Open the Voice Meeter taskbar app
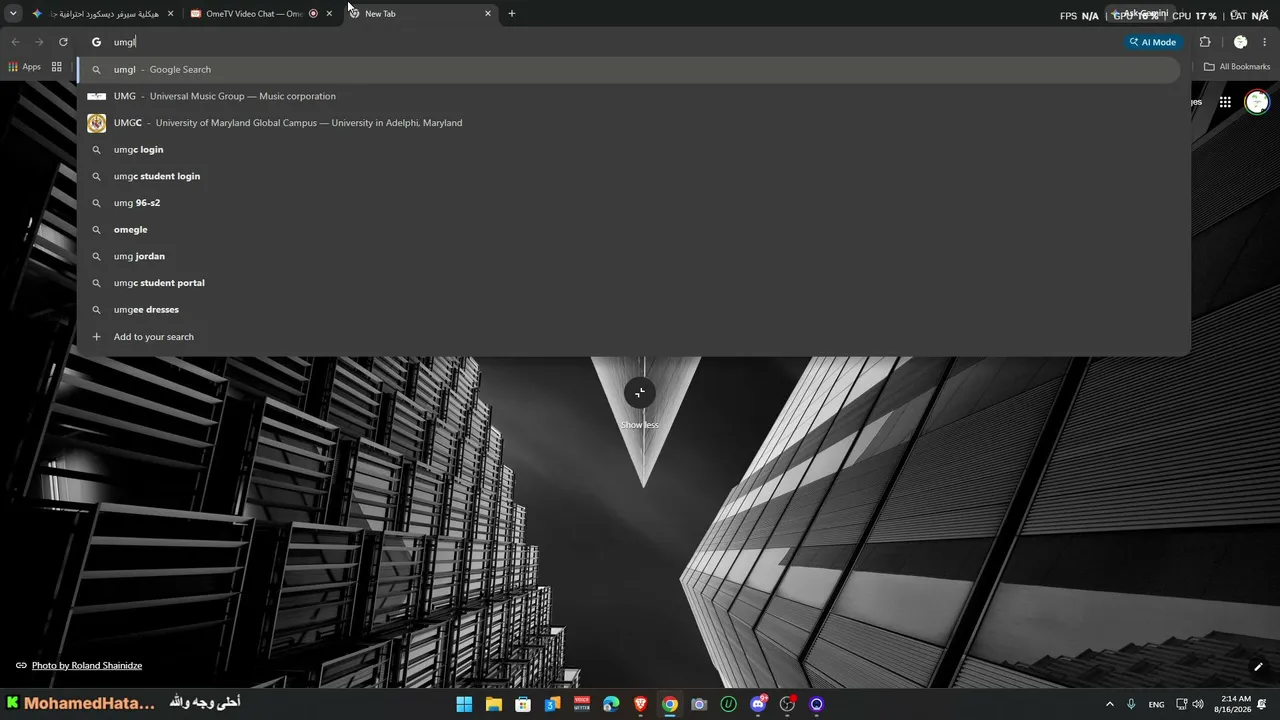The image size is (1280, 720). click(x=582, y=704)
